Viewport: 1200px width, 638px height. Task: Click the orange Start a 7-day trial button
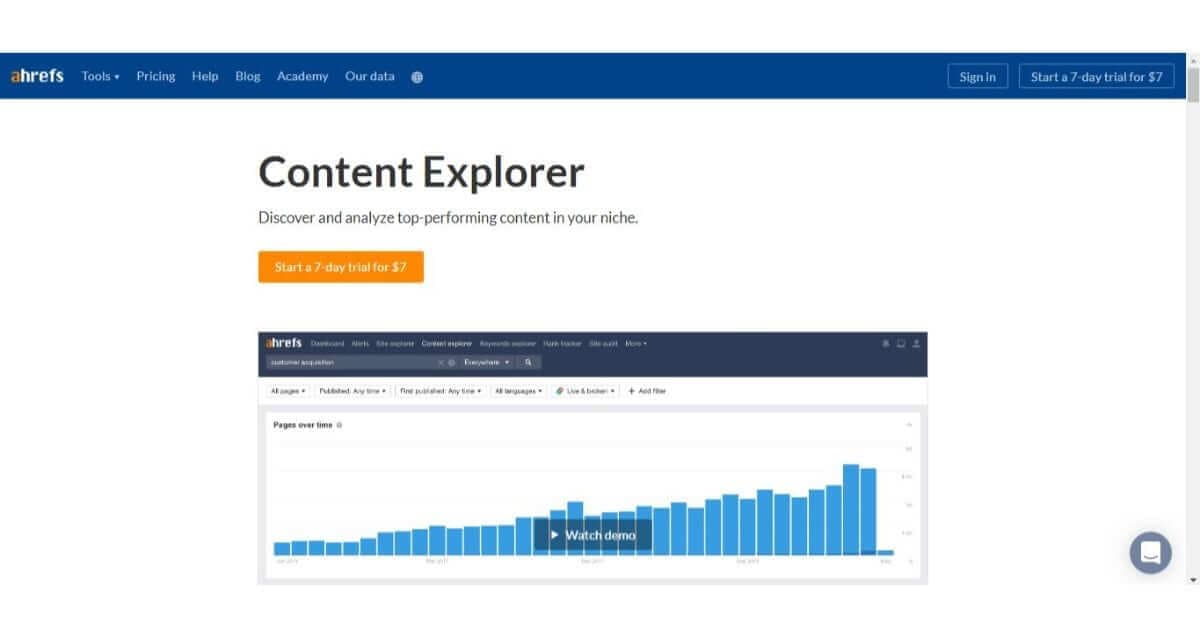341,267
